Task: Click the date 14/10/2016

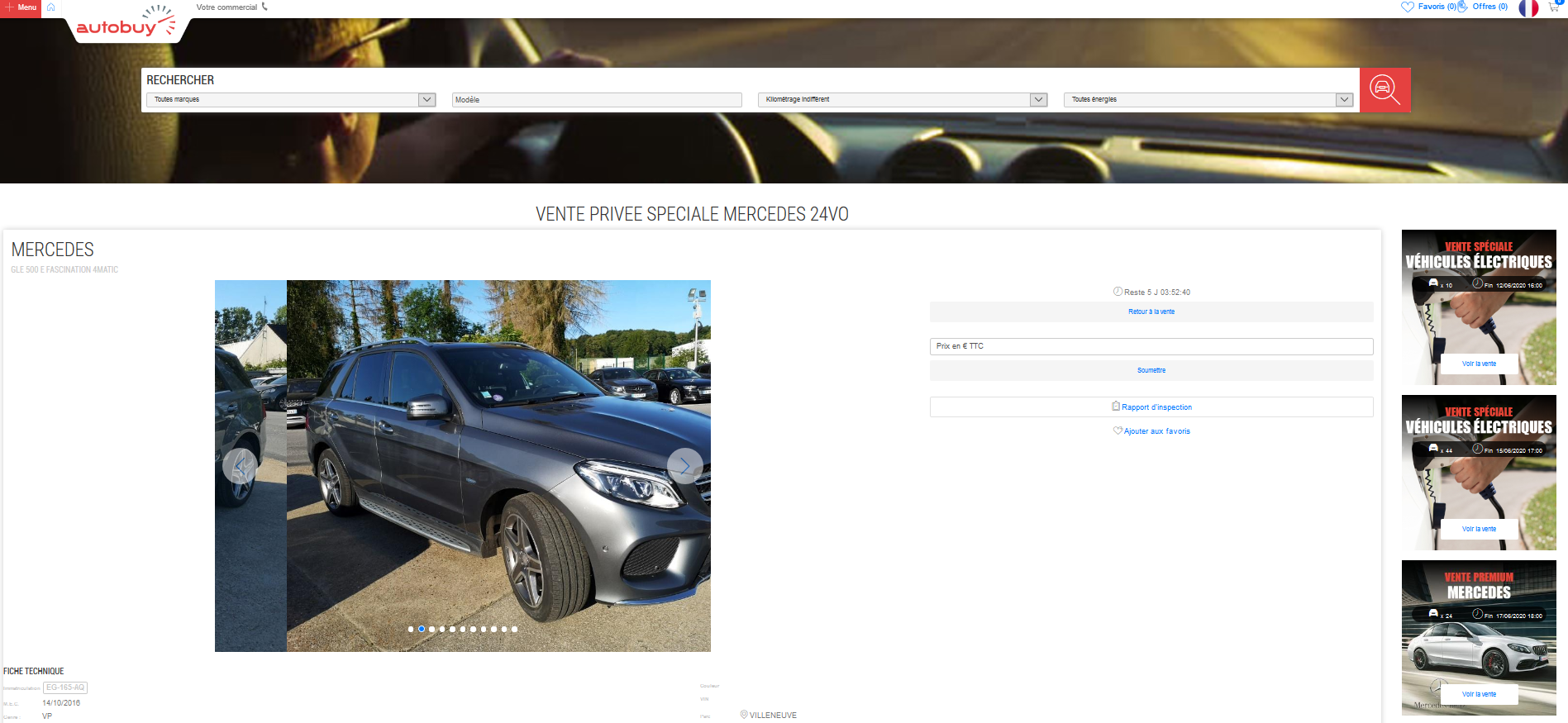Action: [x=61, y=703]
